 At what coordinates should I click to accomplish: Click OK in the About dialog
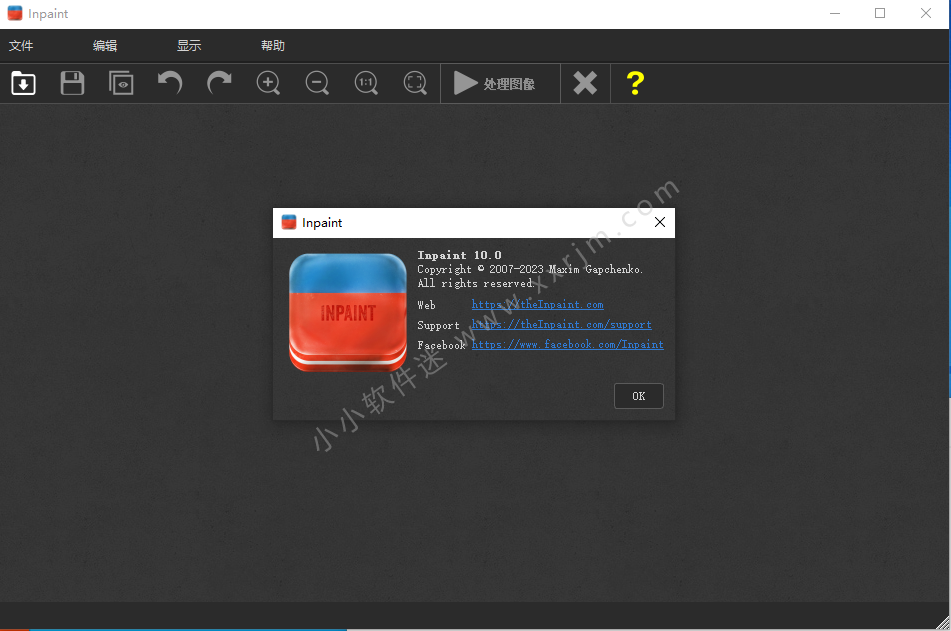pyautogui.click(x=639, y=396)
